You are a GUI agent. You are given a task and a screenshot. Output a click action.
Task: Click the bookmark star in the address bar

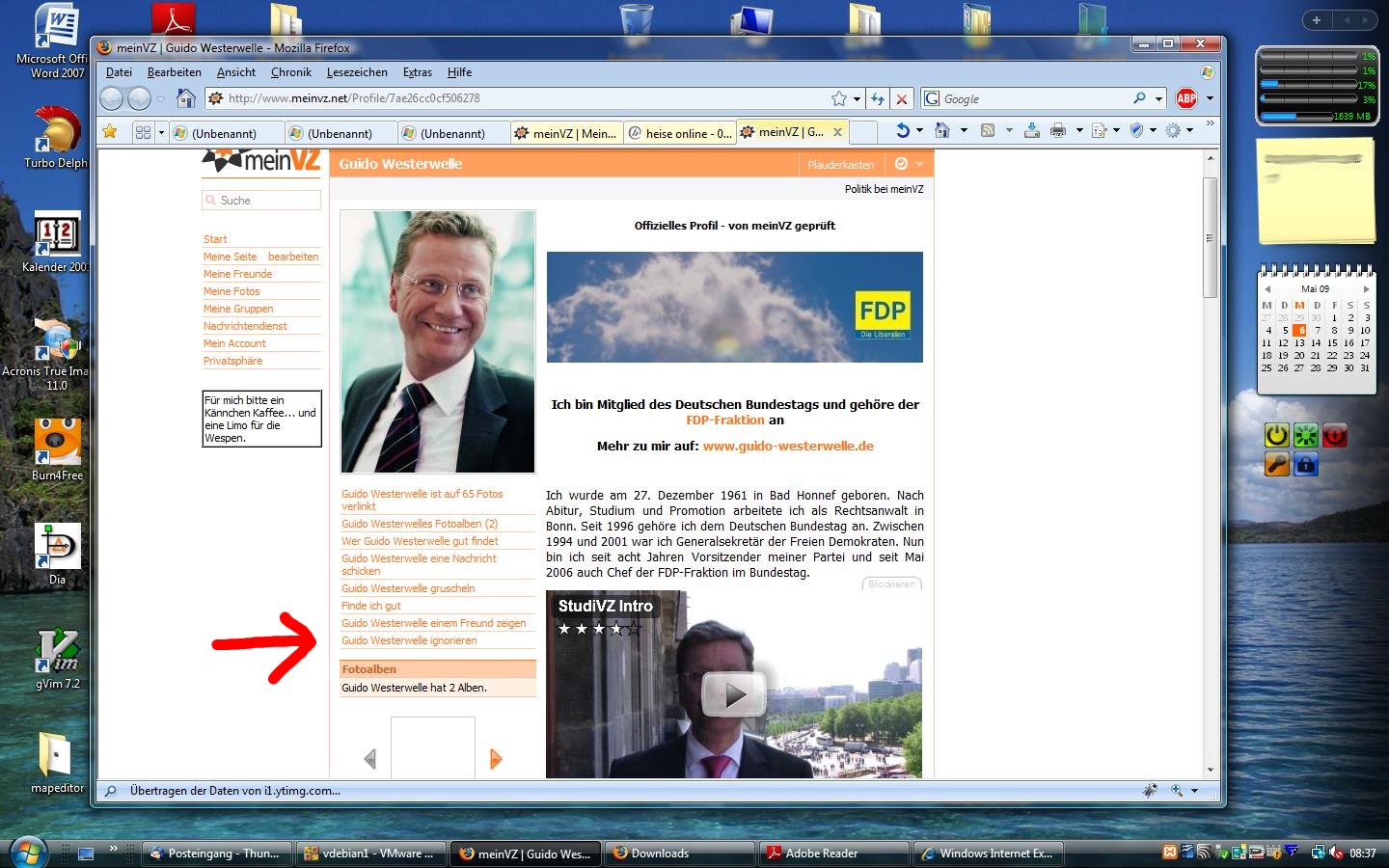point(839,98)
